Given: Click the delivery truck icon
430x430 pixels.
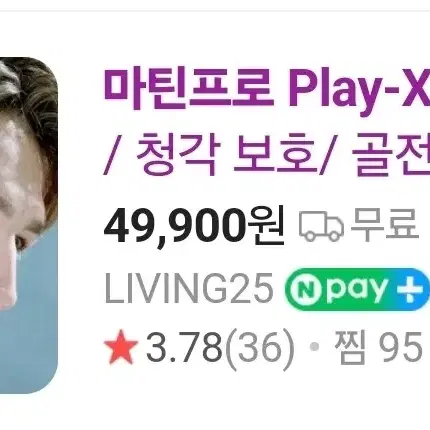Looking at the screenshot, I should tap(321, 227).
